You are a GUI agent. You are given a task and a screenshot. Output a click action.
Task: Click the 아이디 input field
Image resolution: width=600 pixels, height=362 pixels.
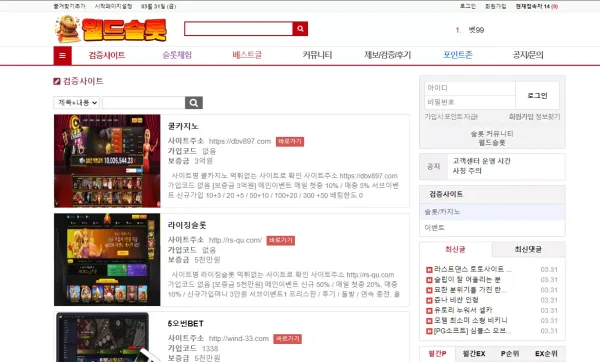tap(470, 88)
